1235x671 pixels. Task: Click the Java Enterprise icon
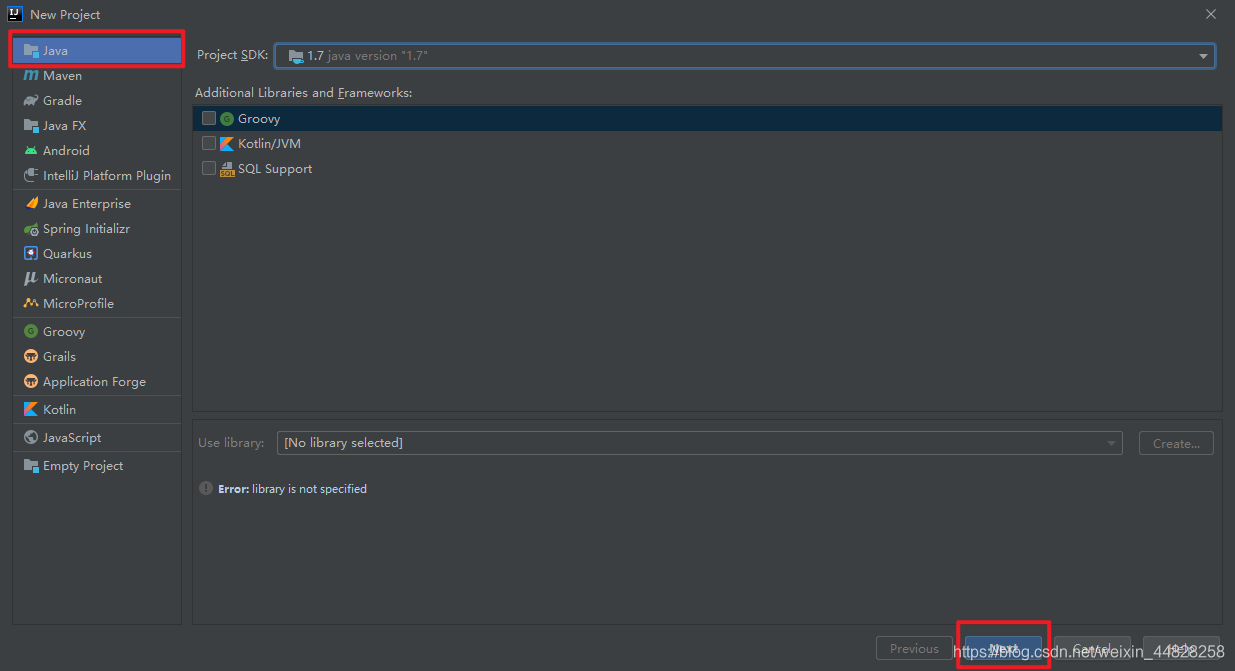(31, 204)
